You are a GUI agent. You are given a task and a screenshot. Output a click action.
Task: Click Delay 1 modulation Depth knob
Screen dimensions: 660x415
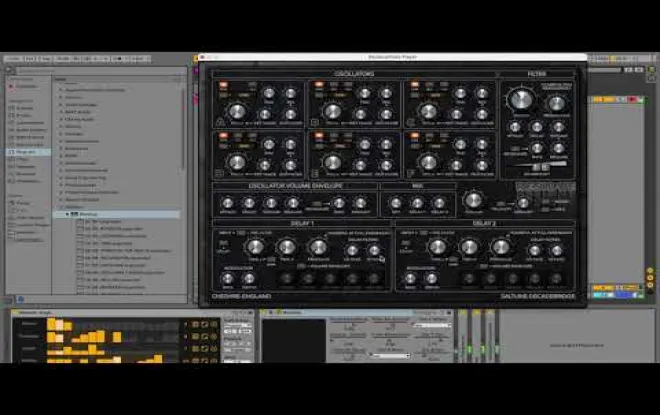[x=249, y=278]
